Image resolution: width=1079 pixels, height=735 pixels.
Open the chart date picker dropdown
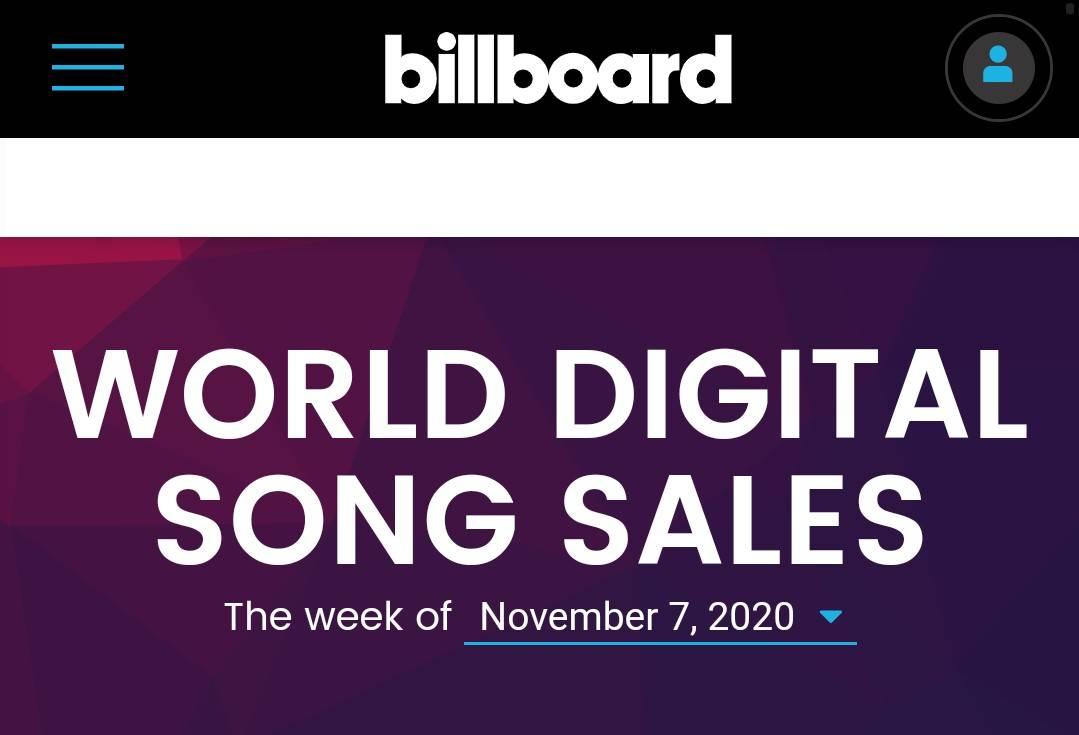[x=661, y=618]
